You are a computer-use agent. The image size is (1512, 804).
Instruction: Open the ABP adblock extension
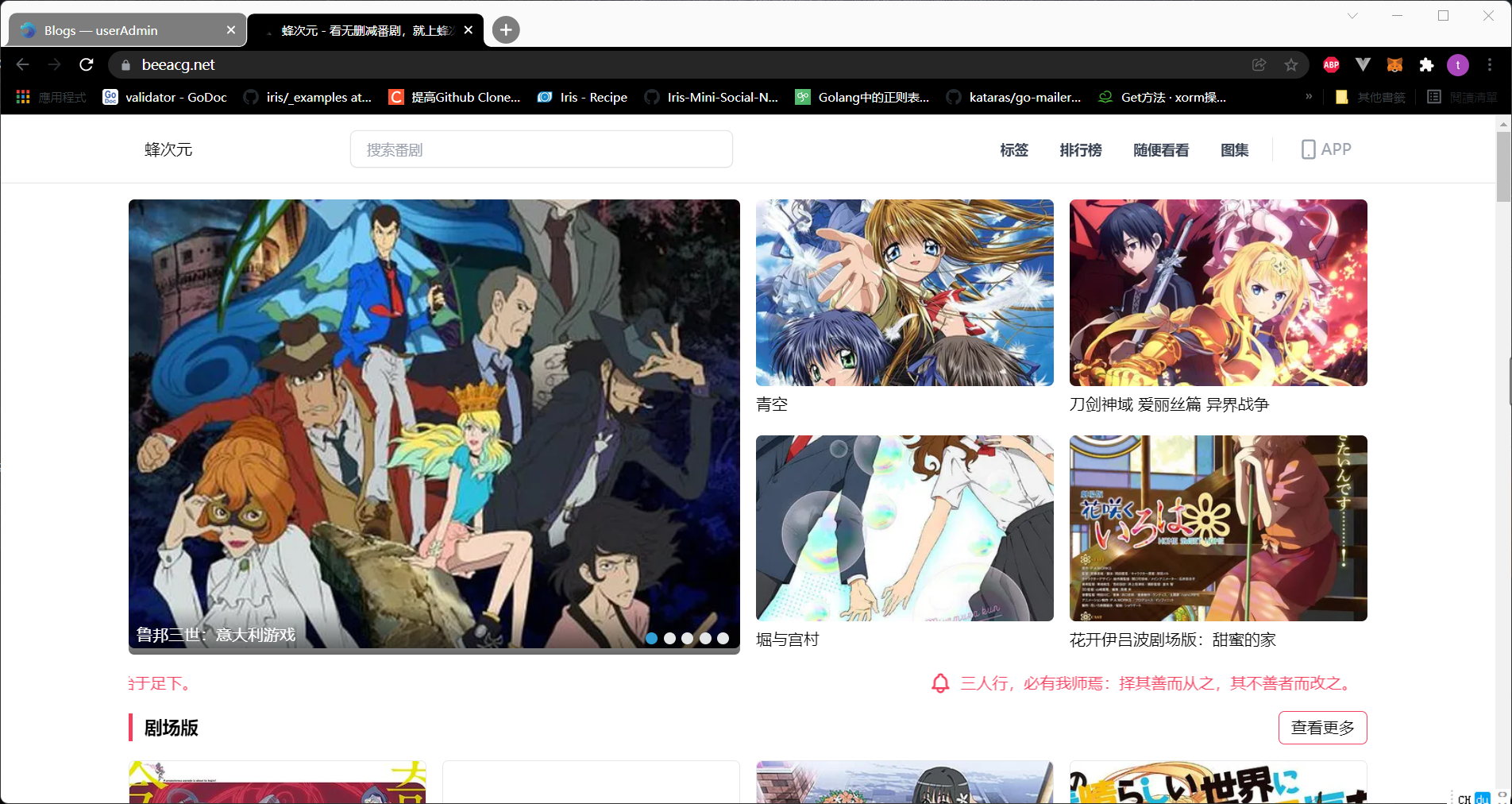[1332, 65]
